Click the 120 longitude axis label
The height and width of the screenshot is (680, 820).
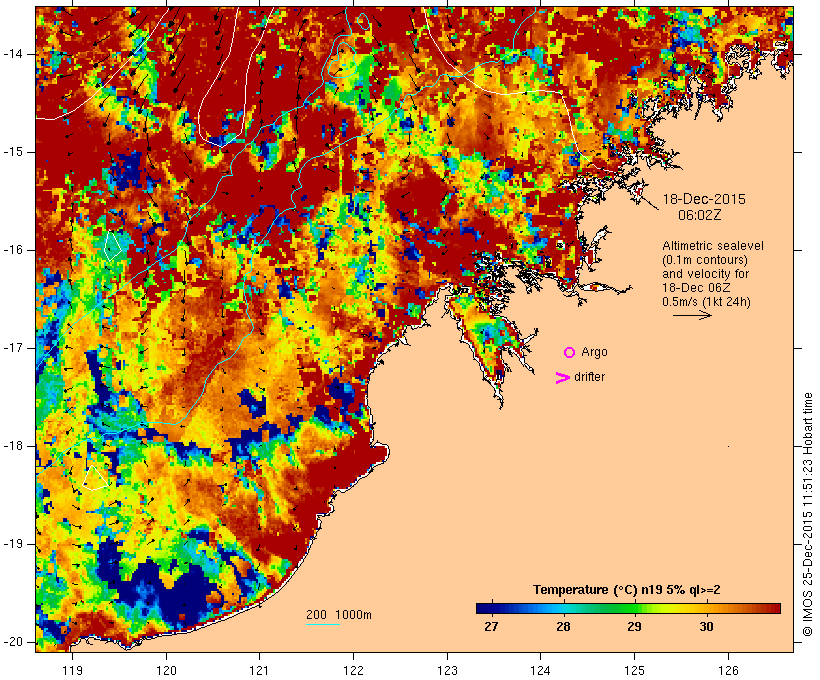166,671
